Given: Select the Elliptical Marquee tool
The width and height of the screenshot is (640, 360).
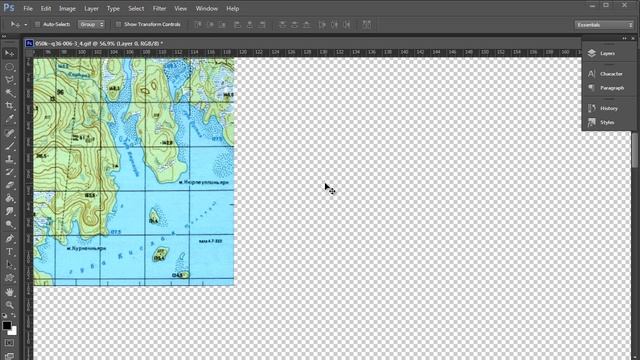Looking at the screenshot, I should [9, 67].
